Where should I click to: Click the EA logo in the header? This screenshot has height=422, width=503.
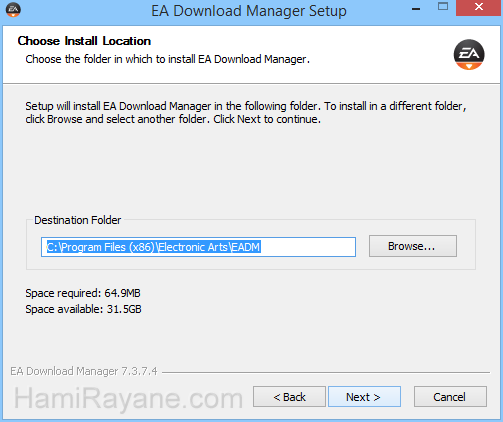click(x=469, y=55)
